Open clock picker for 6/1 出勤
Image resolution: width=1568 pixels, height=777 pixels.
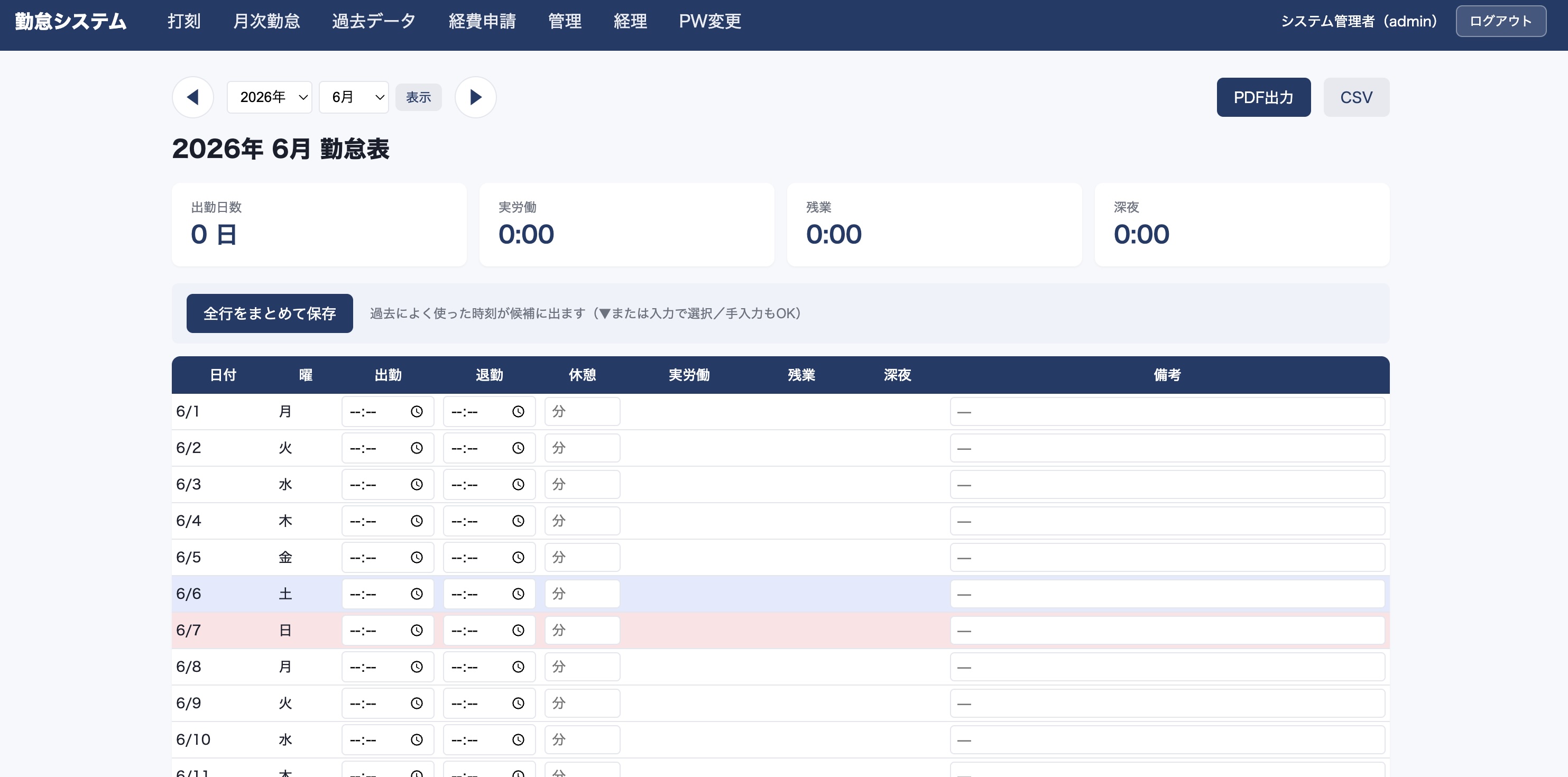click(417, 412)
